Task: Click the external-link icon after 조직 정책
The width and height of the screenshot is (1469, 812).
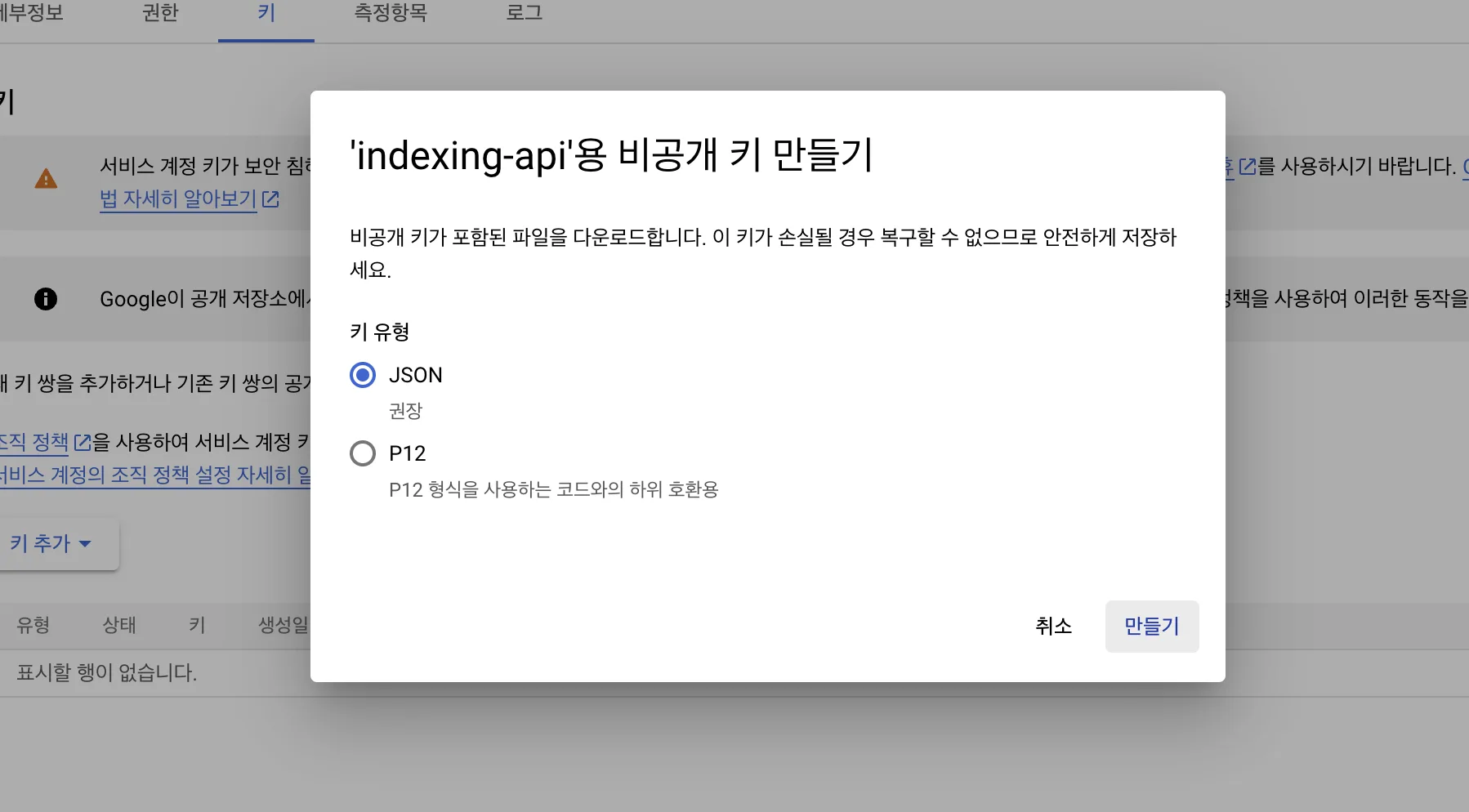Action: [x=83, y=443]
